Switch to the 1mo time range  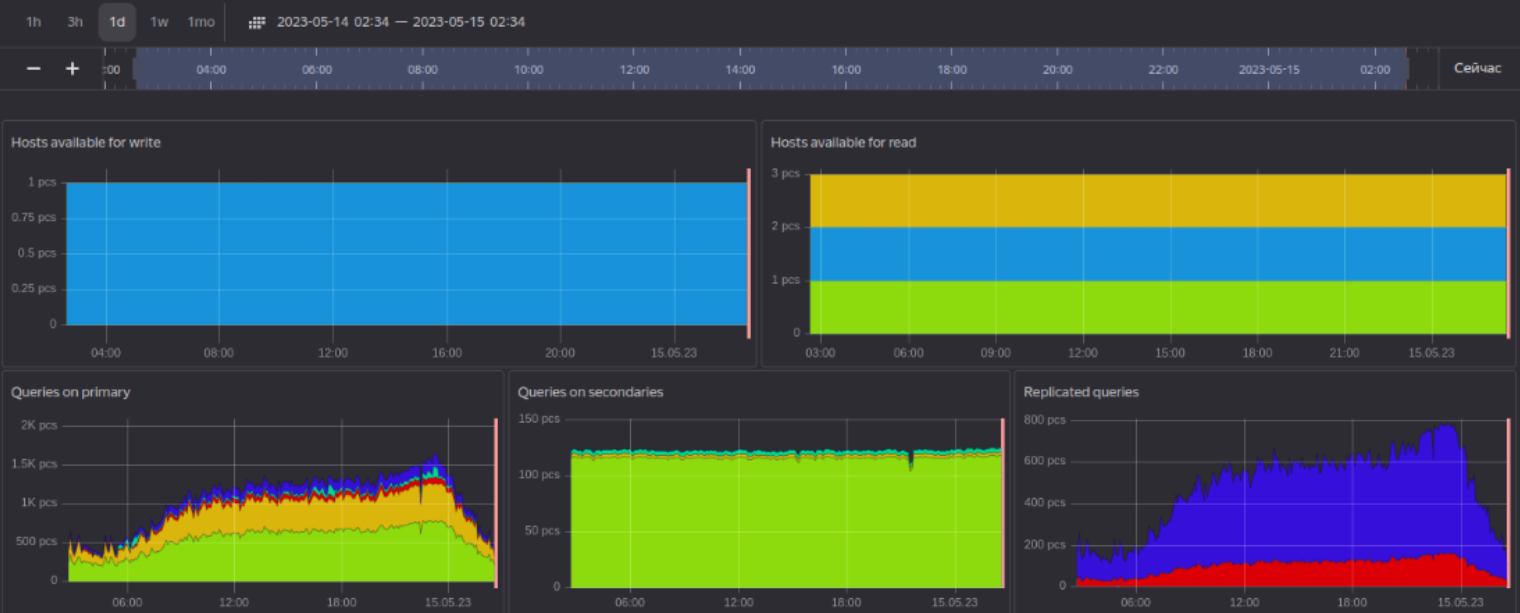(x=201, y=22)
